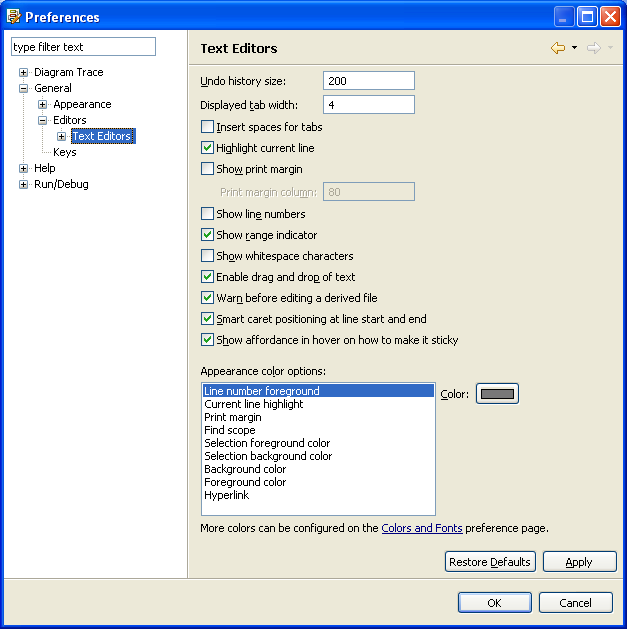
Task: Enable Show line numbers checkbox
Action: tap(207, 213)
